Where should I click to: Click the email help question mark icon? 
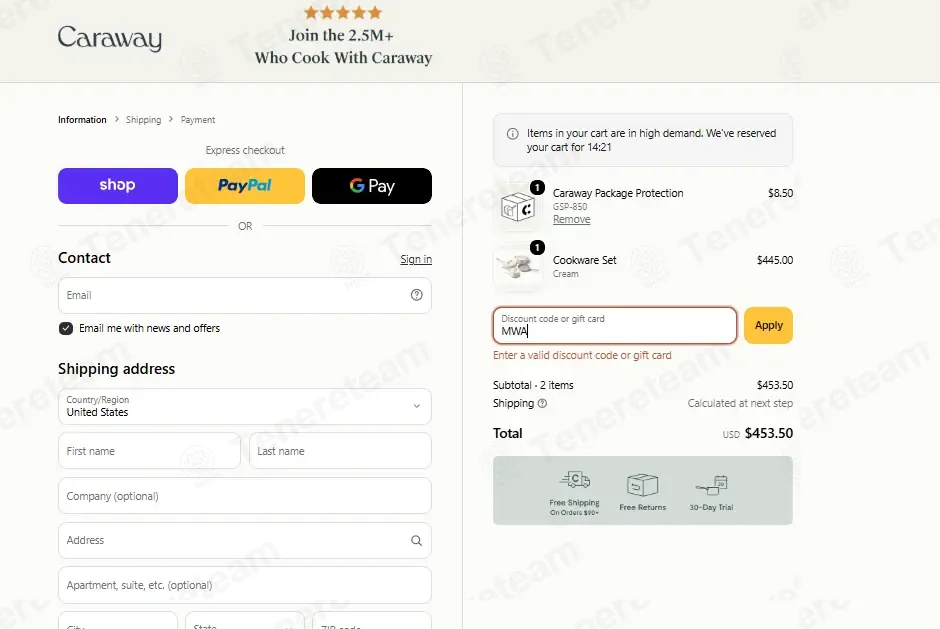[417, 295]
